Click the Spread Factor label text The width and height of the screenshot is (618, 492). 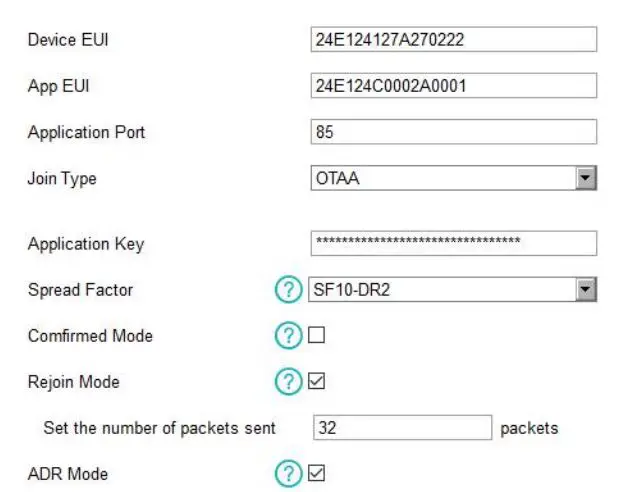[x=80, y=290]
